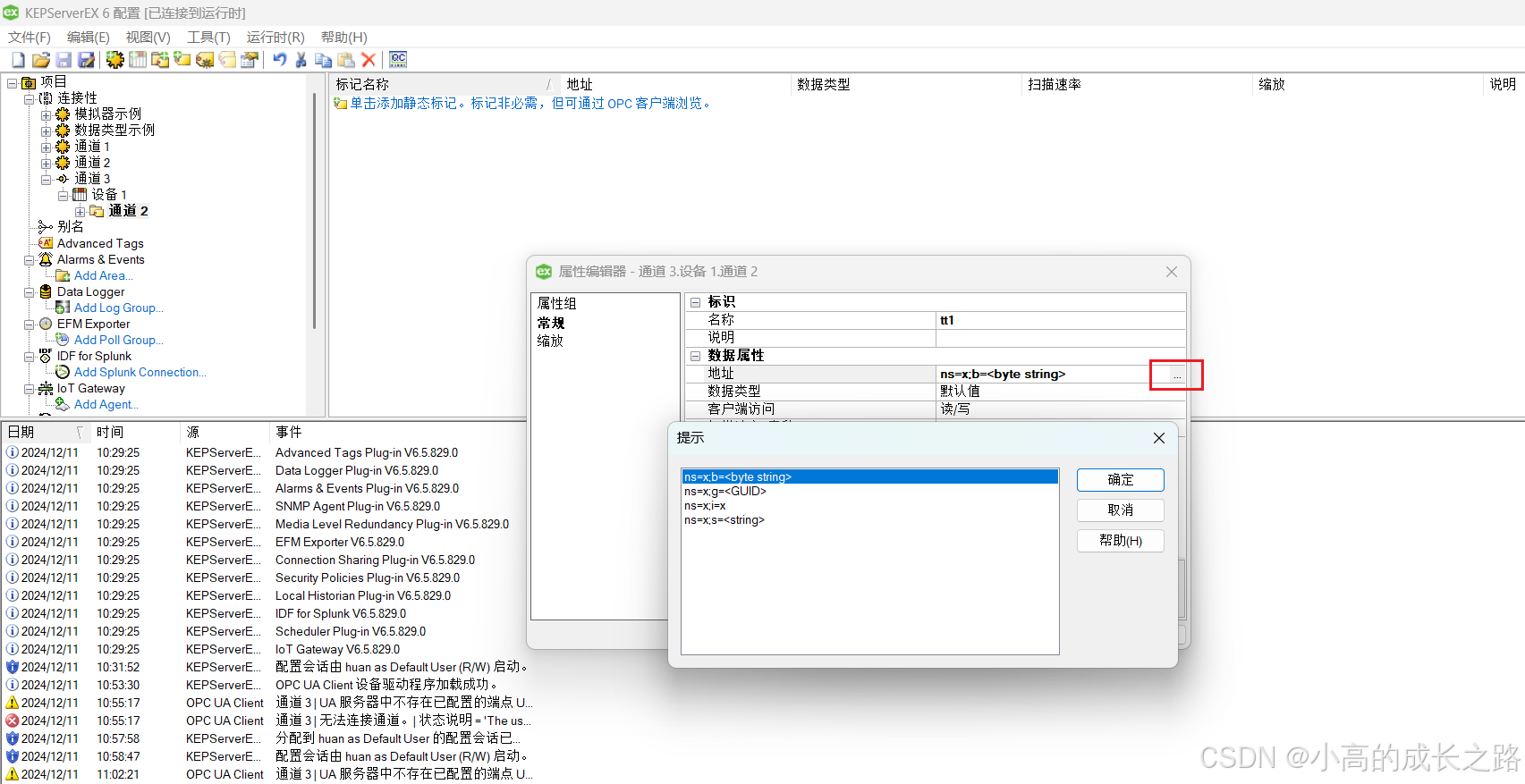The width and height of the screenshot is (1525, 784).
Task: Click the Duplicate Tags toolbar icon
Action: [x=227, y=60]
